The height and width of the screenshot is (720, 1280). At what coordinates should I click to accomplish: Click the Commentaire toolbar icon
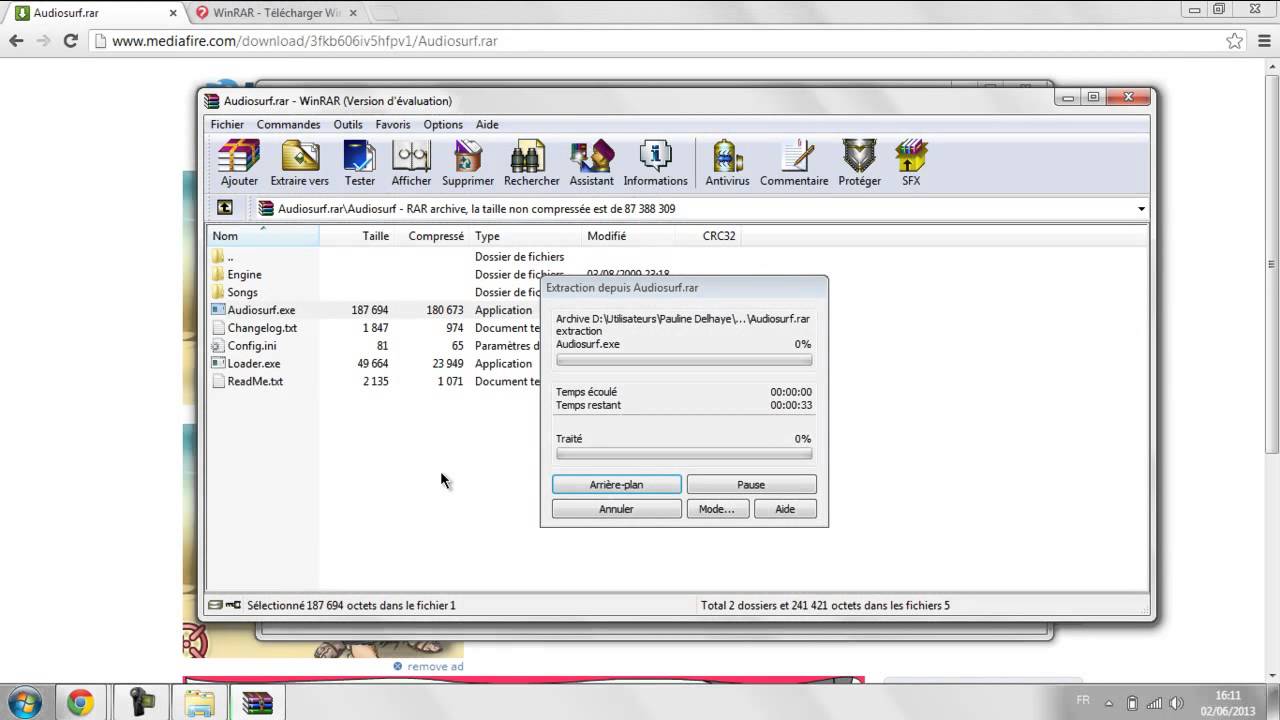point(794,163)
